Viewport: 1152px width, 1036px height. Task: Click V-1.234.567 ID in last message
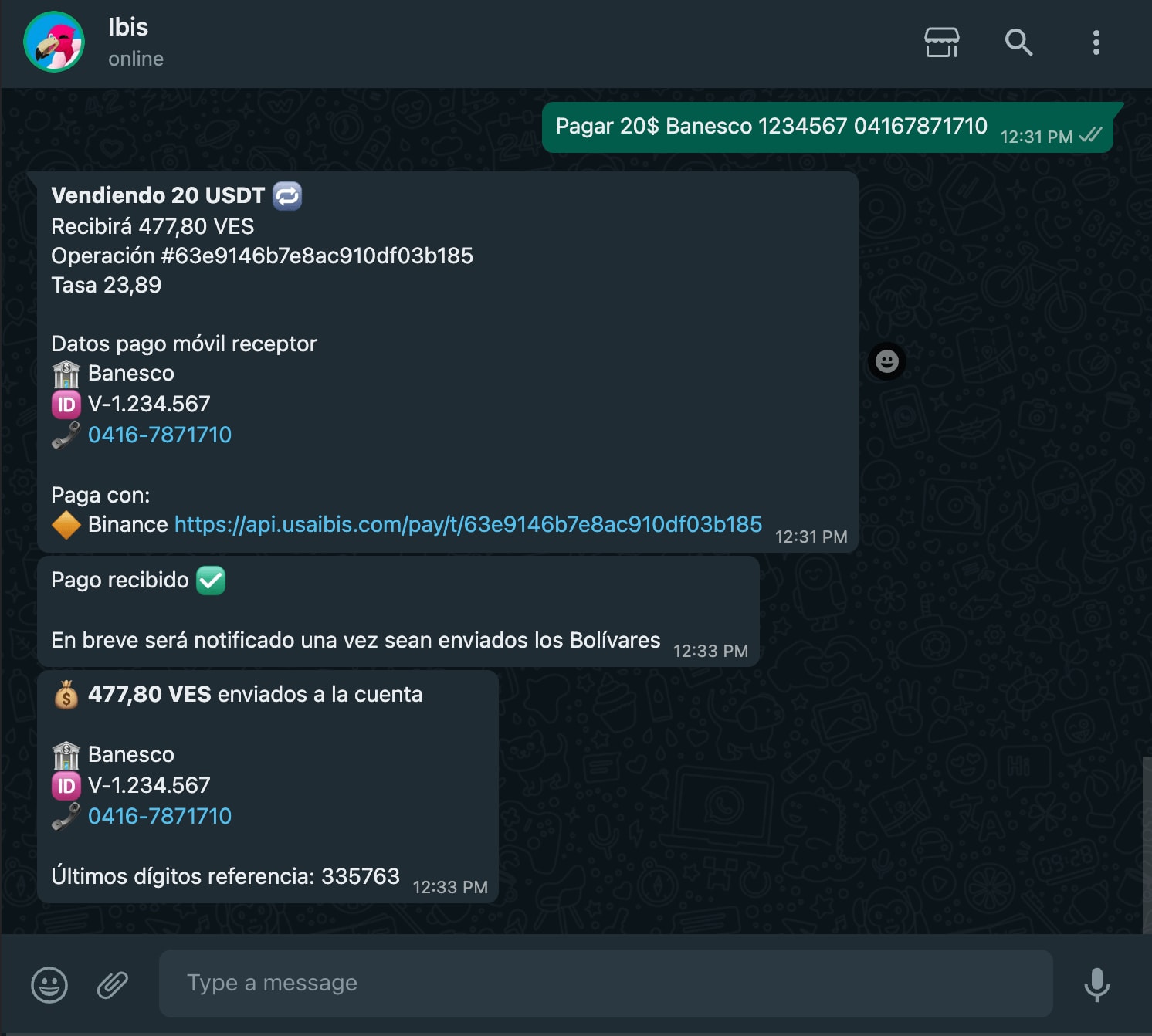(149, 785)
